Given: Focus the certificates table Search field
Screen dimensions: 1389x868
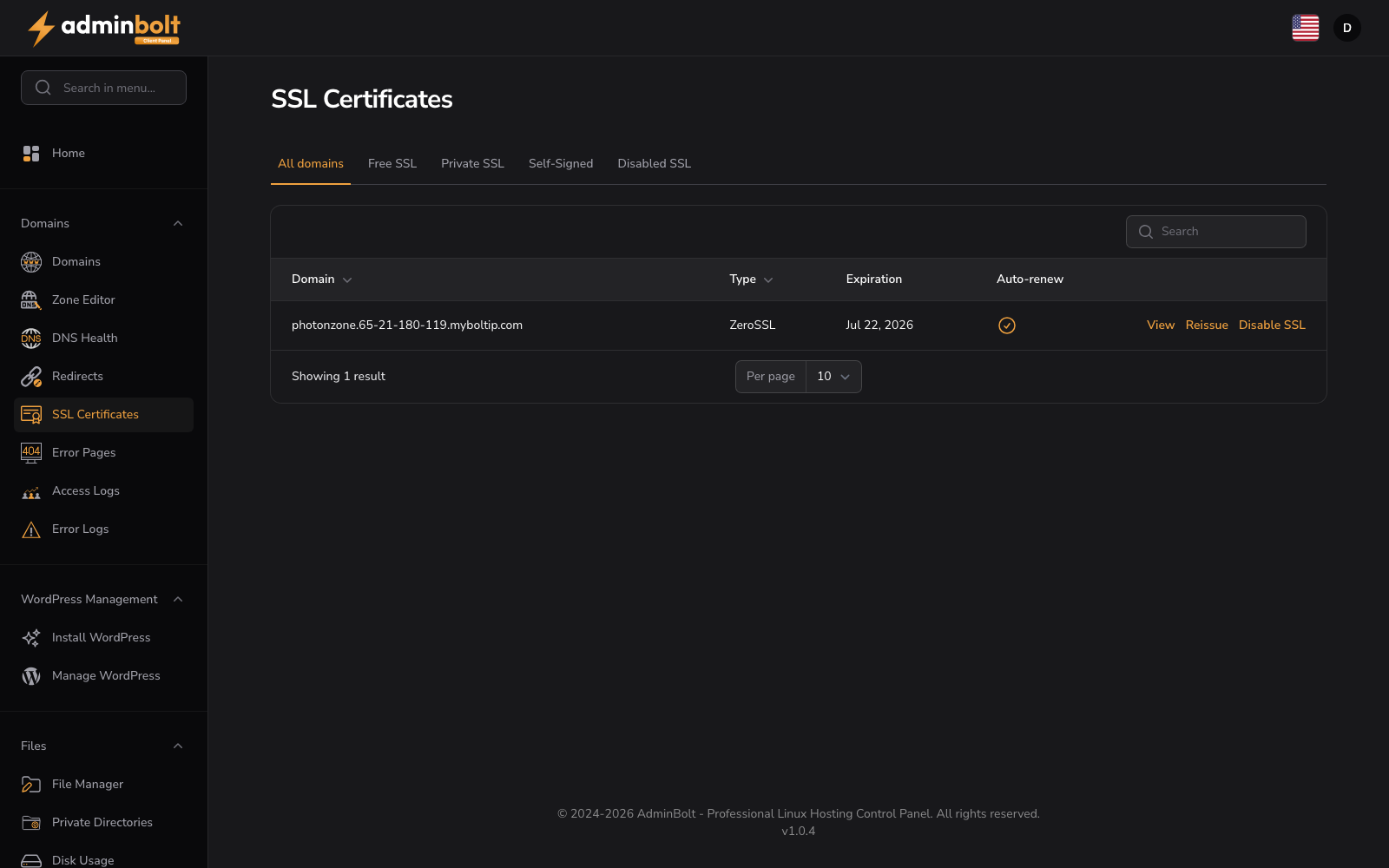Looking at the screenshot, I should (x=1215, y=232).
